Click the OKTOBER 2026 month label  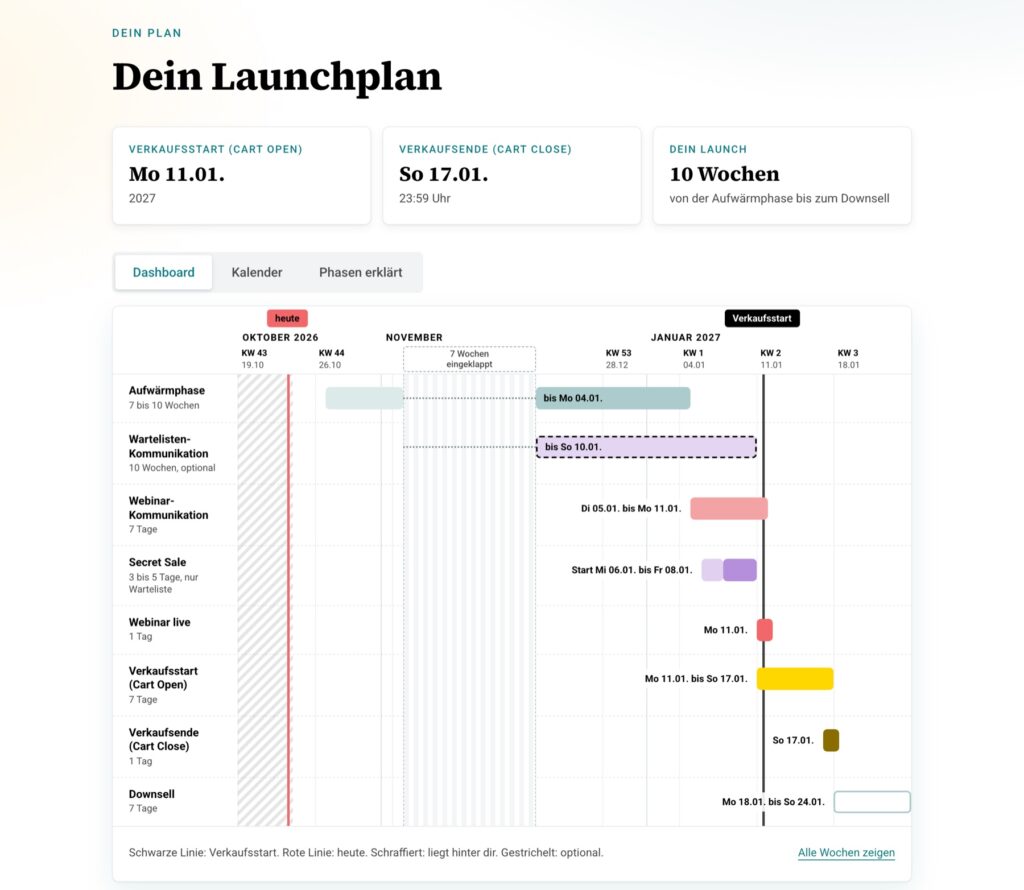280,338
